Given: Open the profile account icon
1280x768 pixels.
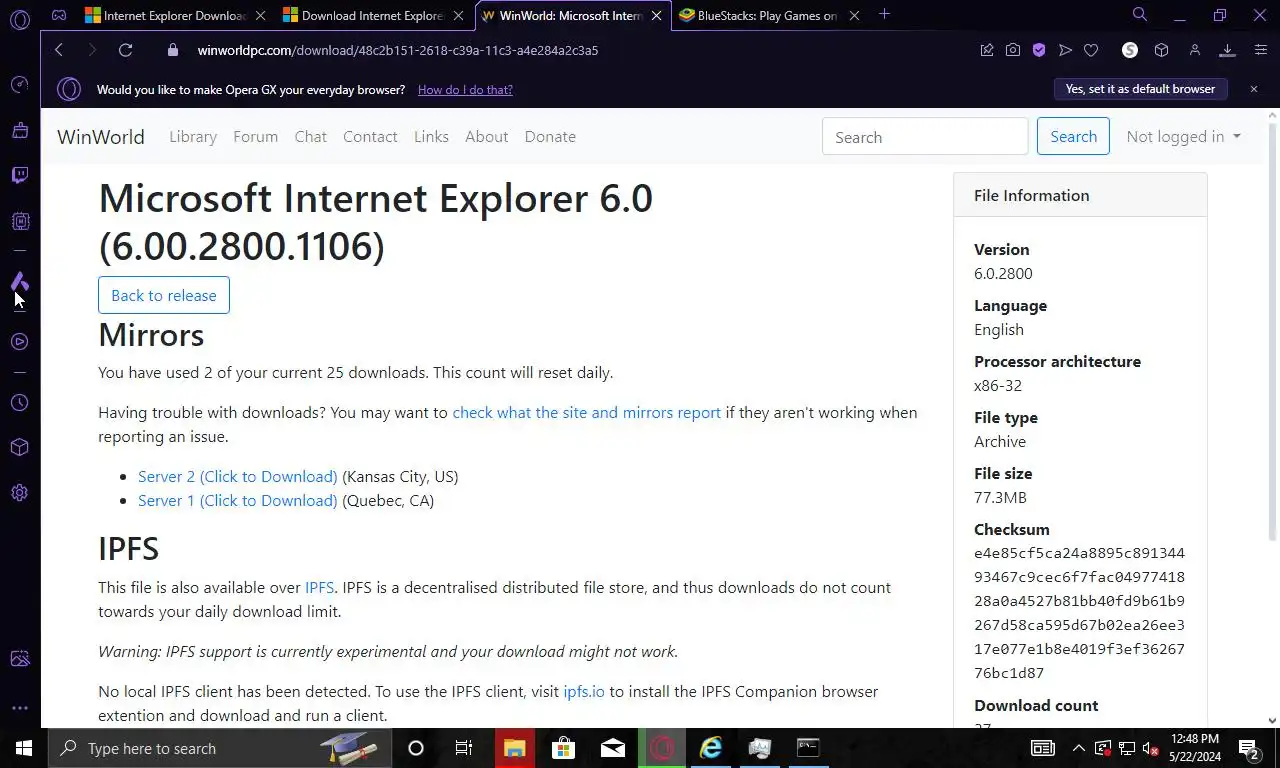Looking at the screenshot, I should tap(1194, 50).
